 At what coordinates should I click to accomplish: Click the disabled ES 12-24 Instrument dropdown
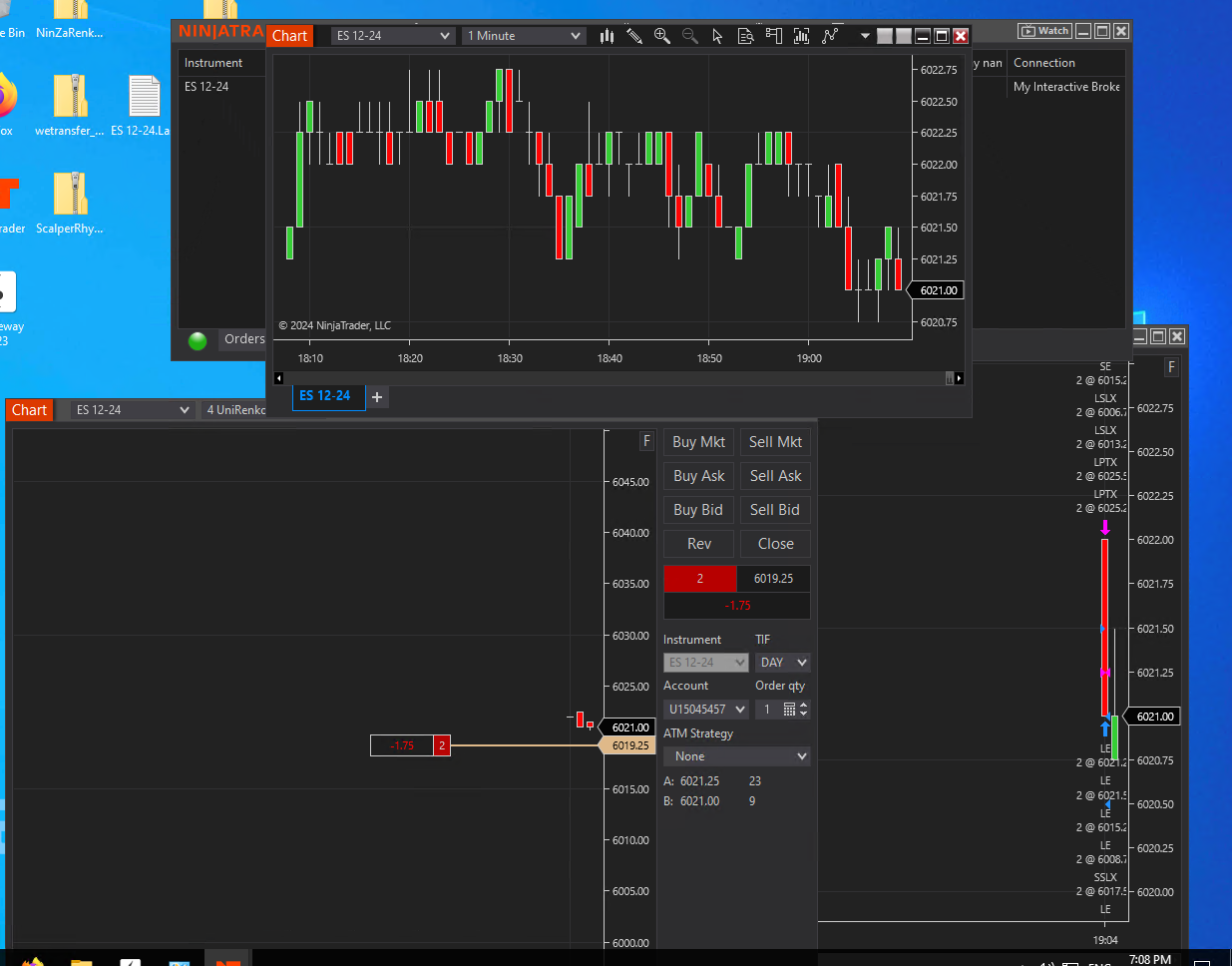point(705,663)
